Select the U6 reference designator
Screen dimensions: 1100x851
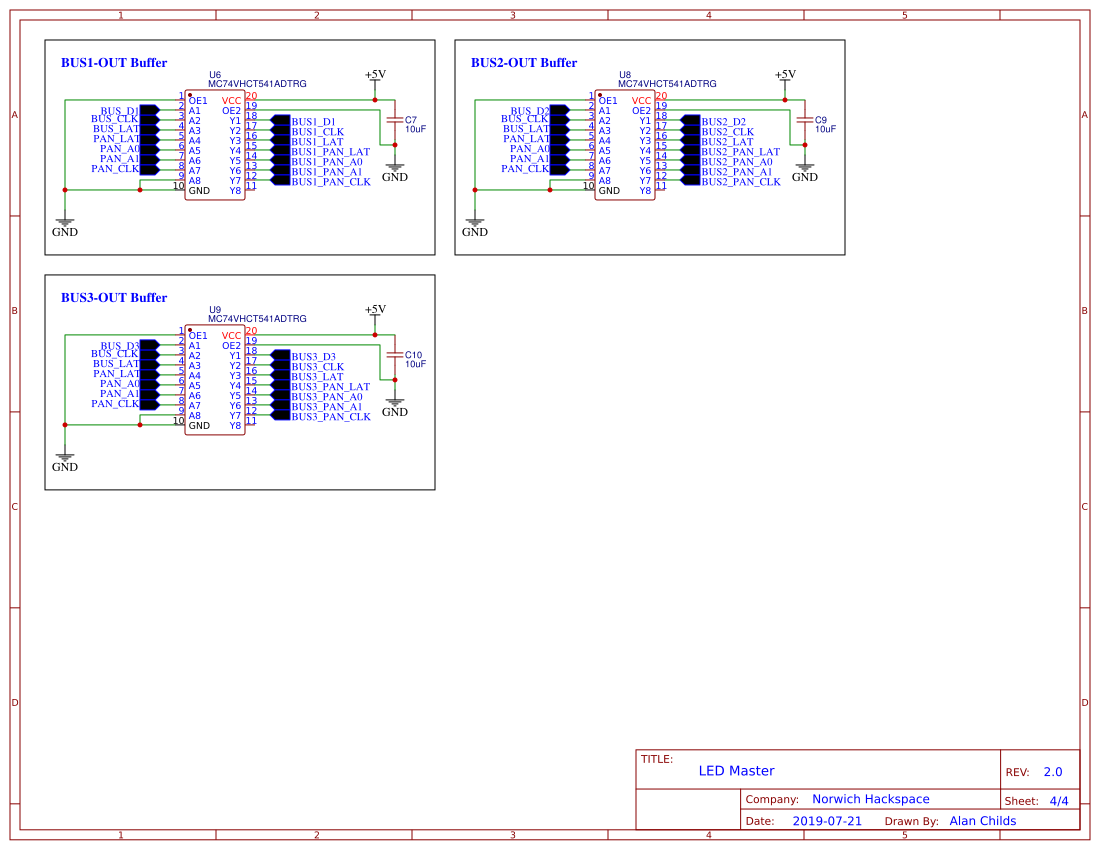point(215,75)
